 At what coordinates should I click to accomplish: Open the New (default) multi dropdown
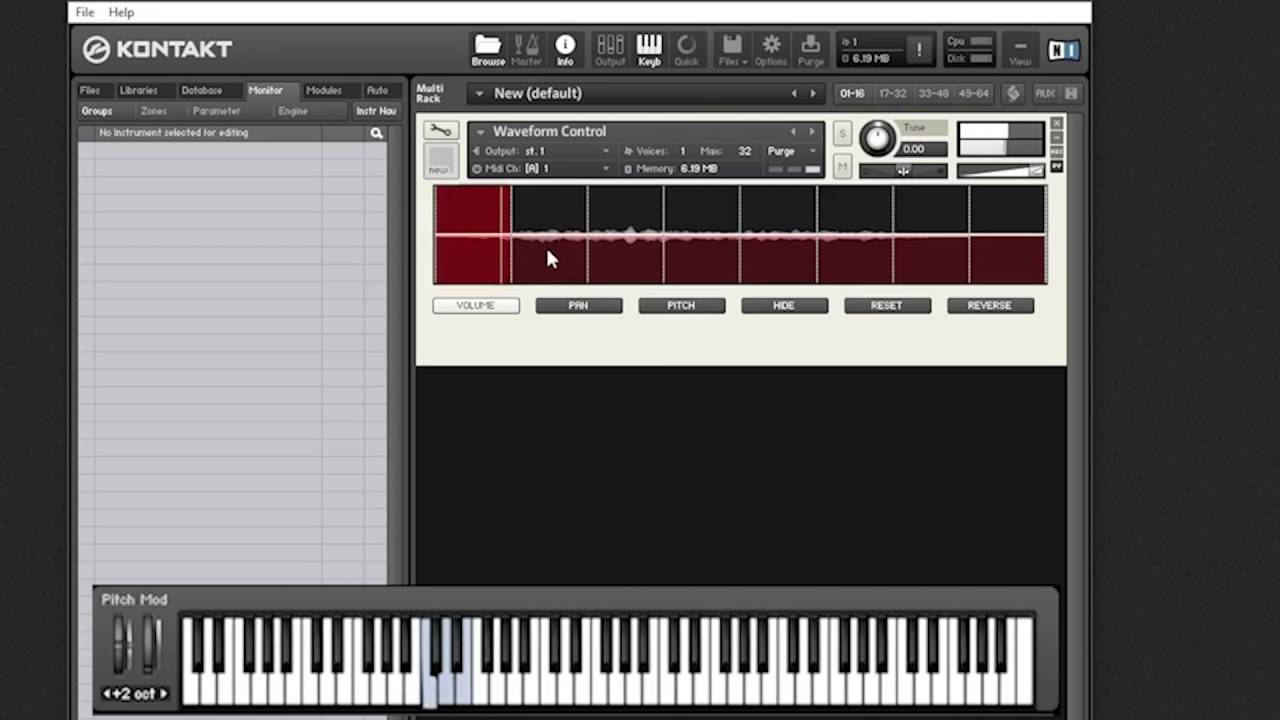coord(479,93)
